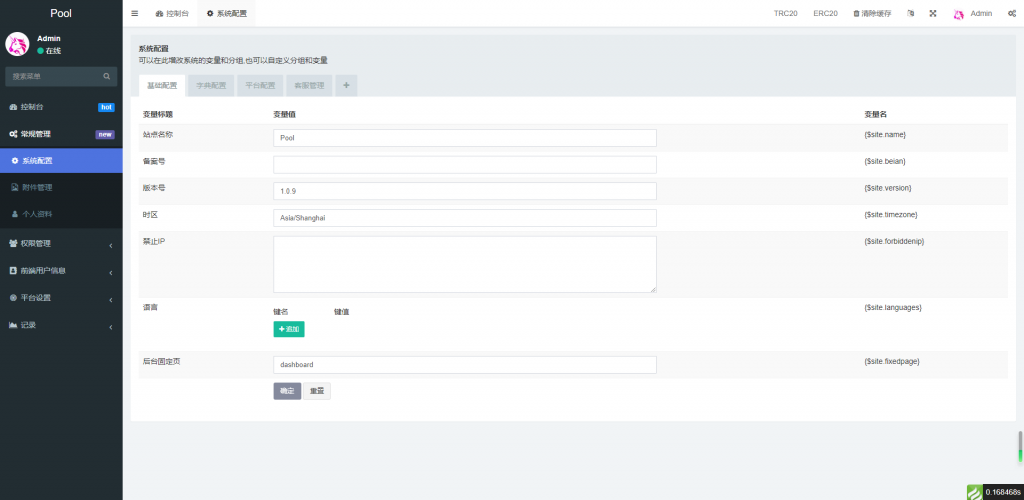
Task: Toggle the sidebar hamburger menu icon
Action: (x=135, y=13)
